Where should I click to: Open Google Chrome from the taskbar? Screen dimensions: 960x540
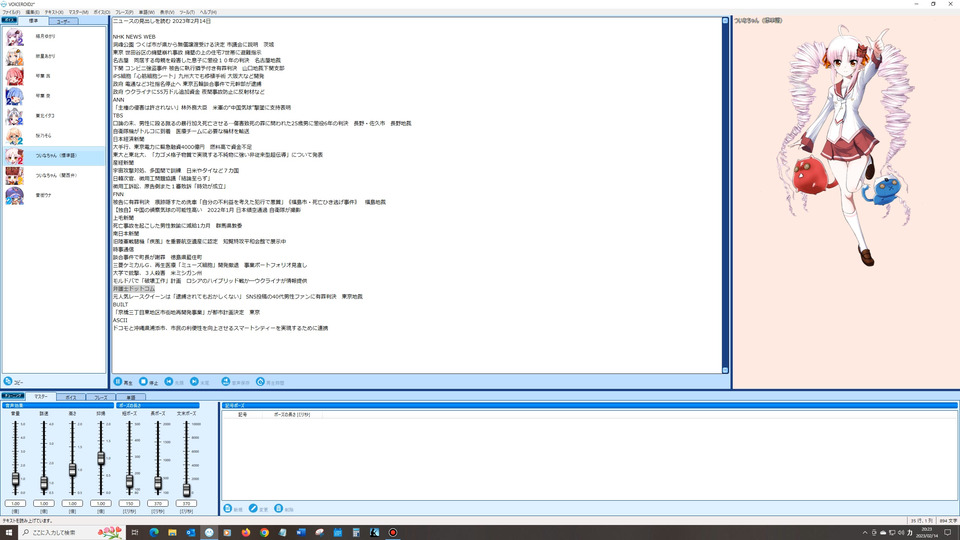click(264, 533)
